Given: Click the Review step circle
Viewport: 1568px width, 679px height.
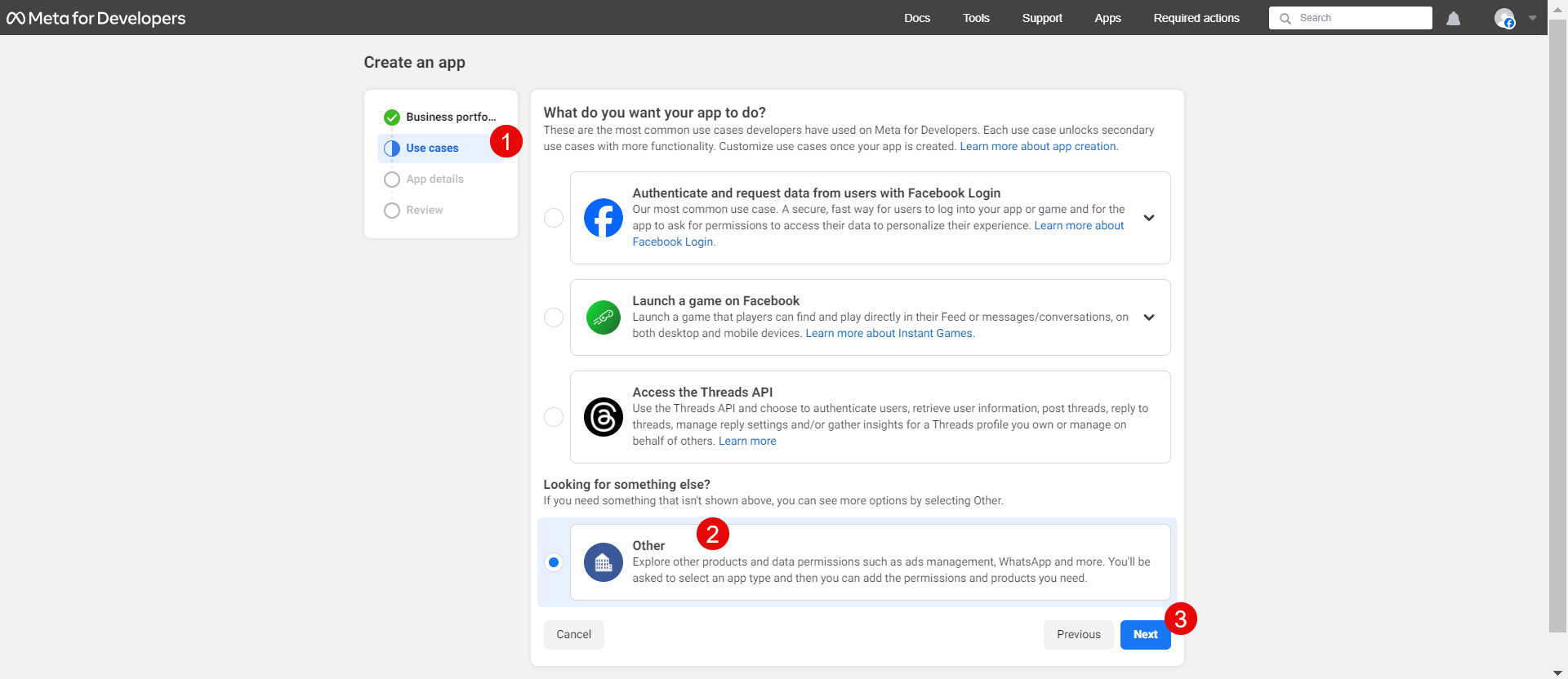Looking at the screenshot, I should point(392,211).
